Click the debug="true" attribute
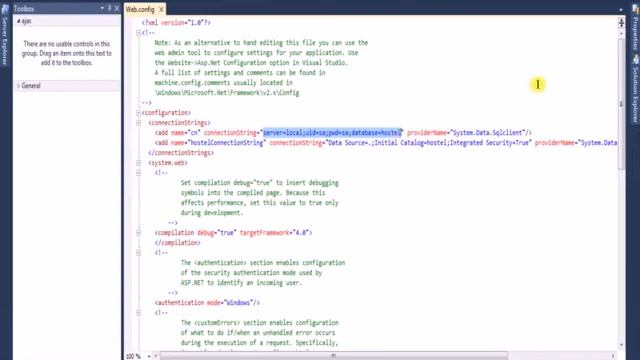 (217, 233)
